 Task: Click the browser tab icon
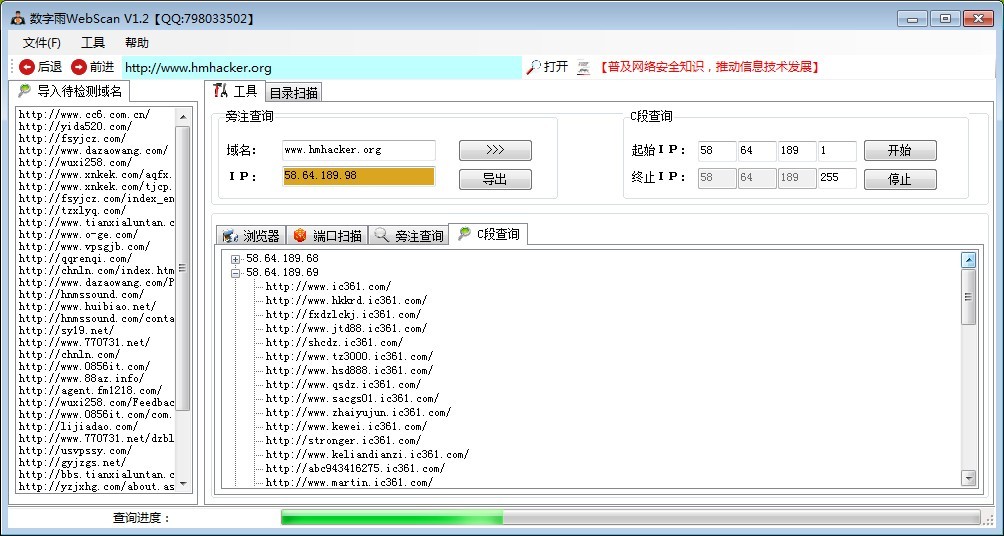click(x=230, y=236)
